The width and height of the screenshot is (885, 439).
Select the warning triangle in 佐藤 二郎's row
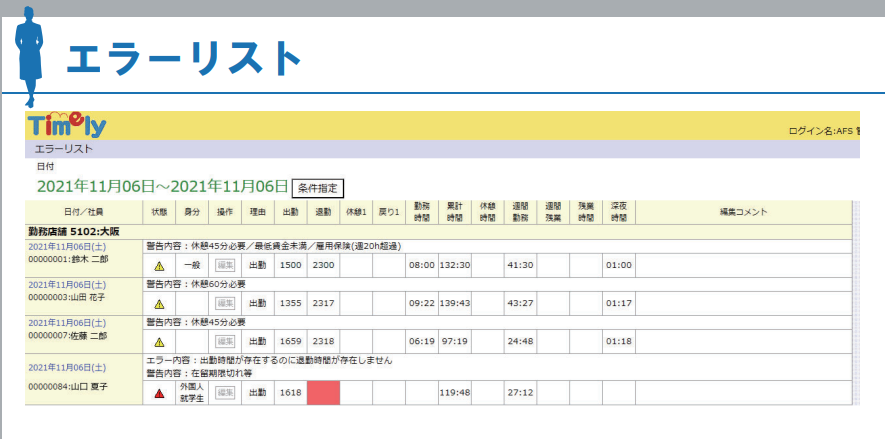(x=158, y=342)
